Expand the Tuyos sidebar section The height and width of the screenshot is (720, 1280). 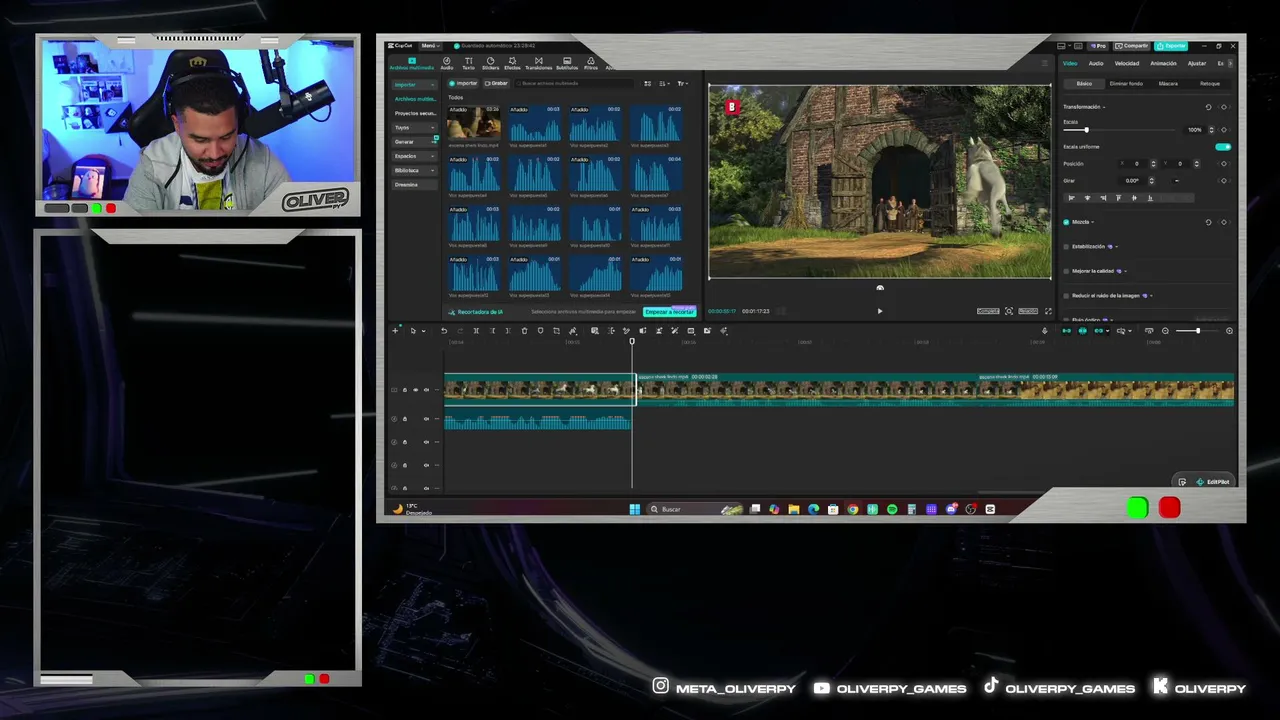pyautogui.click(x=413, y=127)
